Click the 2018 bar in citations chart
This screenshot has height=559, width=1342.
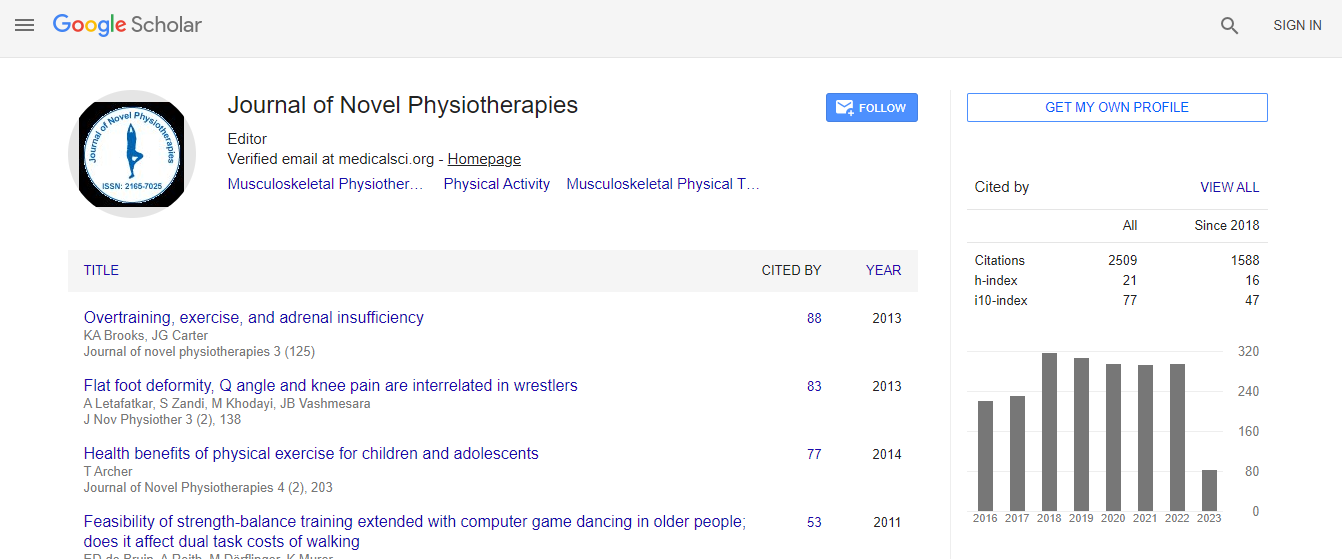[1049, 431]
